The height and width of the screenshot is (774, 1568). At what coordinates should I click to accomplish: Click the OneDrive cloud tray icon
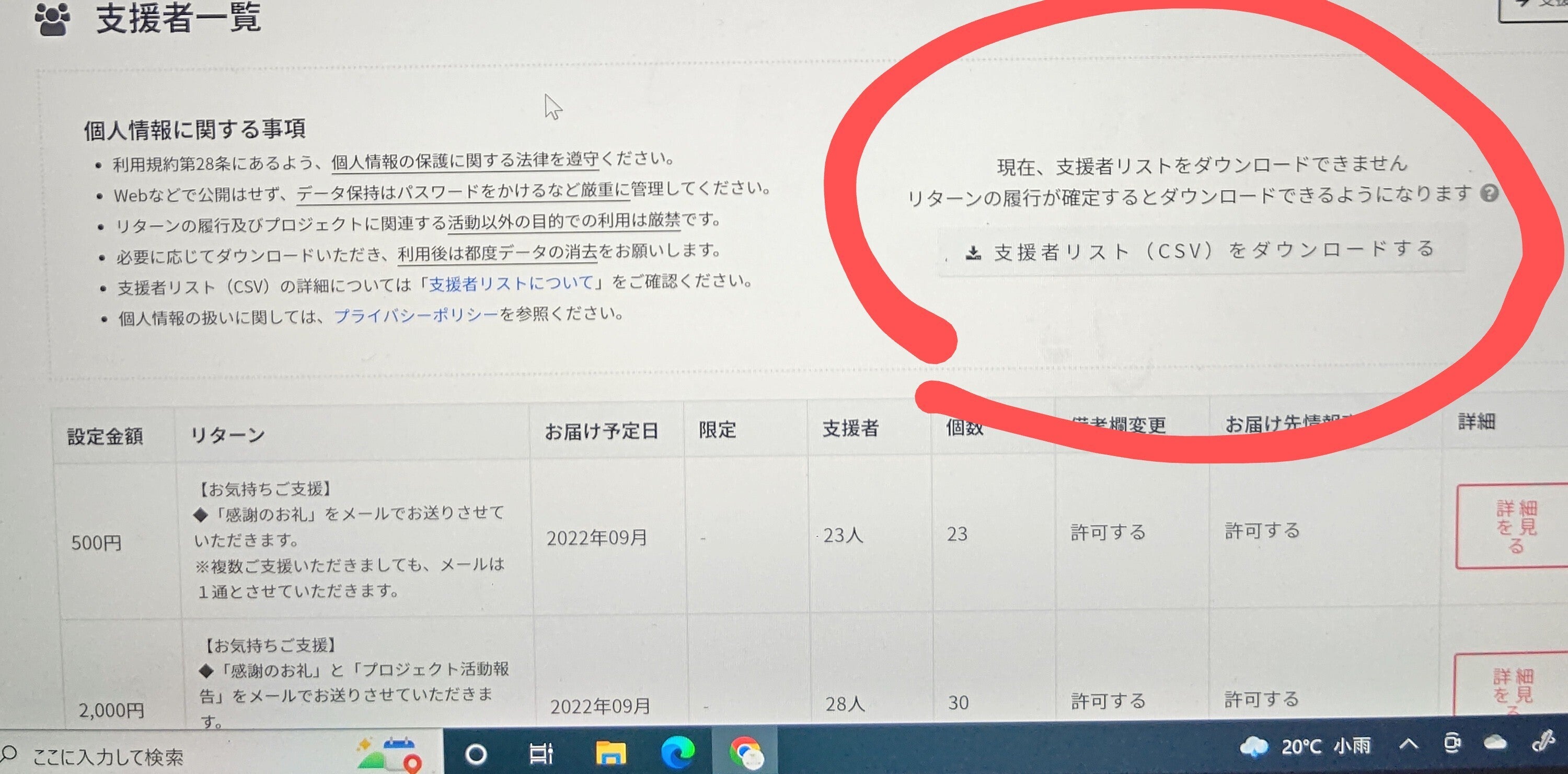click(x=1495, y=743)
